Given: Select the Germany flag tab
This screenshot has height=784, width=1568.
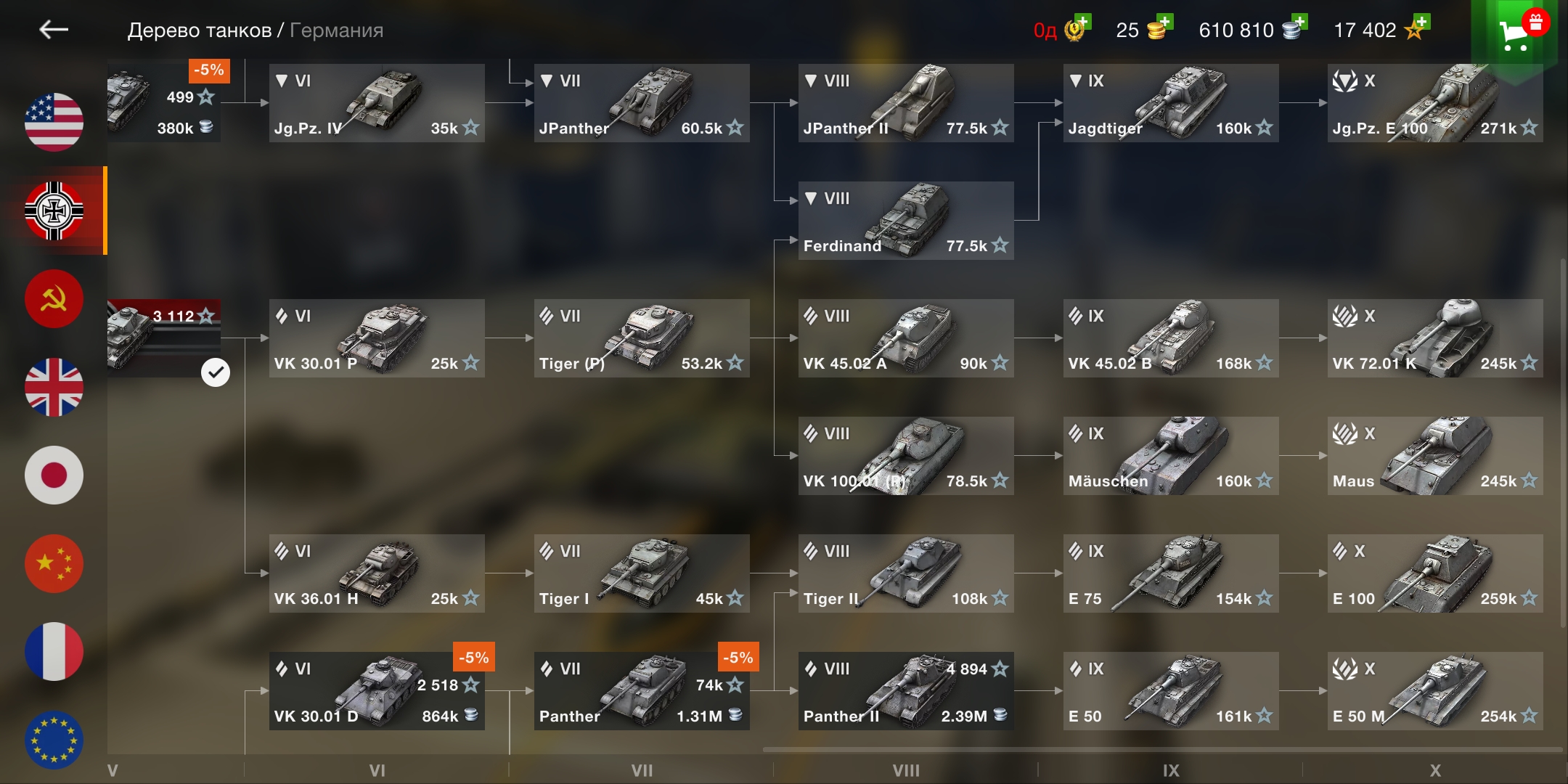Looking at the screenshot, I should pos(54,211).
